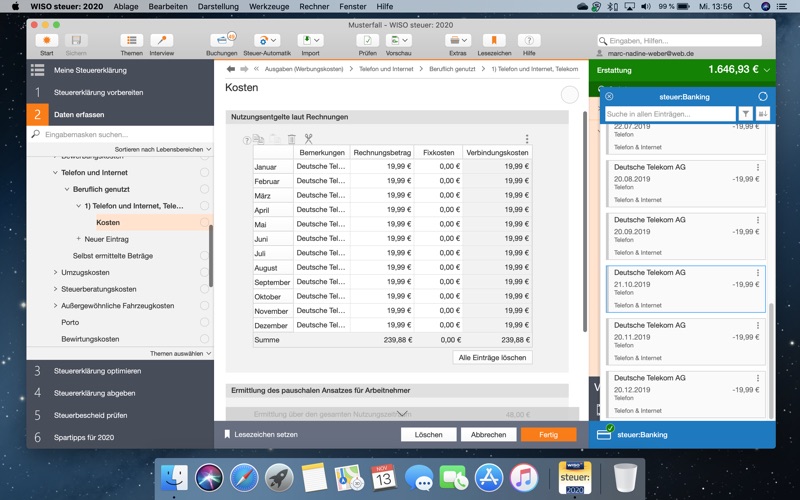This screenshot has width=800, height=500.
Task: Open the Werkzeuge menu
Action: (x=269, y=7)
